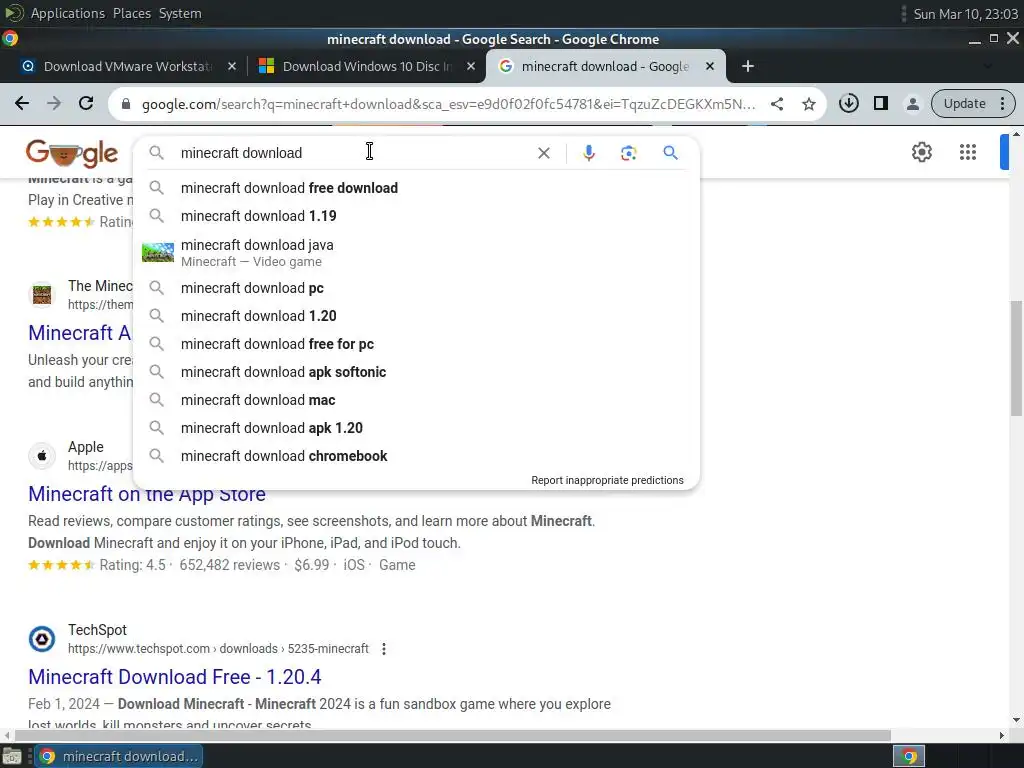1024x768 pixels.
Task: Toggle the side panel icon
Action: pyautogui.click(x=881, y=103)
